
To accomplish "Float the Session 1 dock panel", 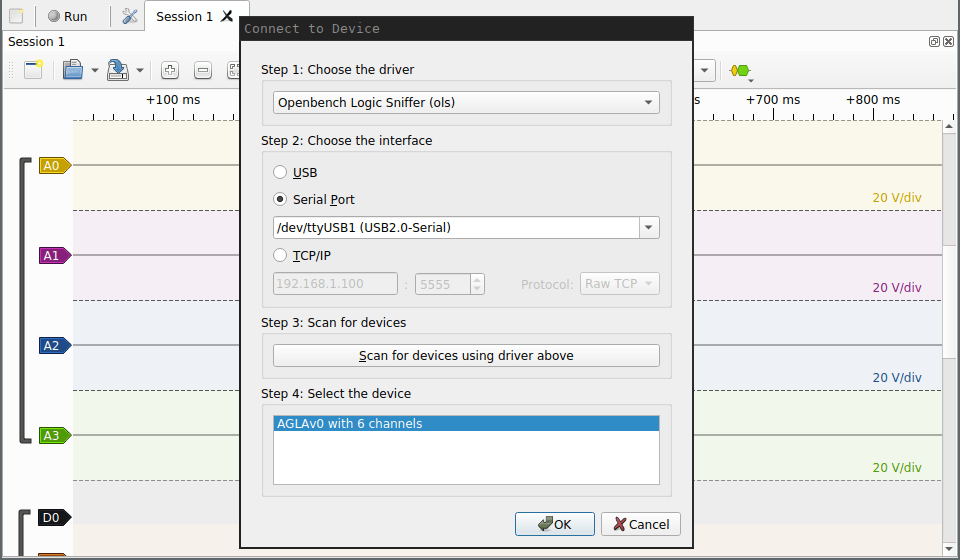I will (x=934, y=42).
